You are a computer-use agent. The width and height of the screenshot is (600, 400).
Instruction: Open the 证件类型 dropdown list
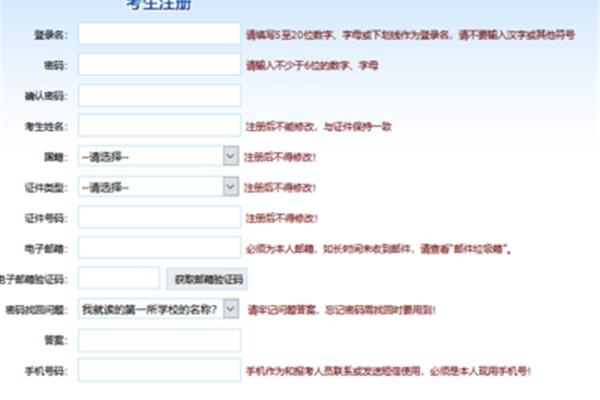point(159,187)
